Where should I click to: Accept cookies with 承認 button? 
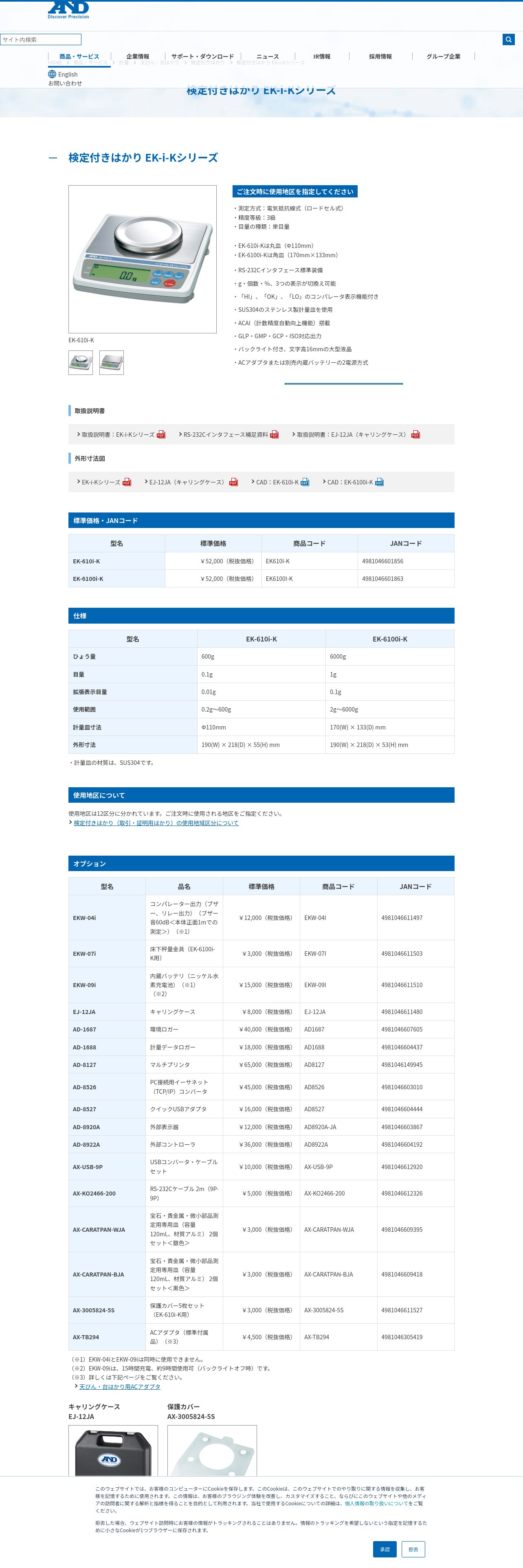(385, 1549)
